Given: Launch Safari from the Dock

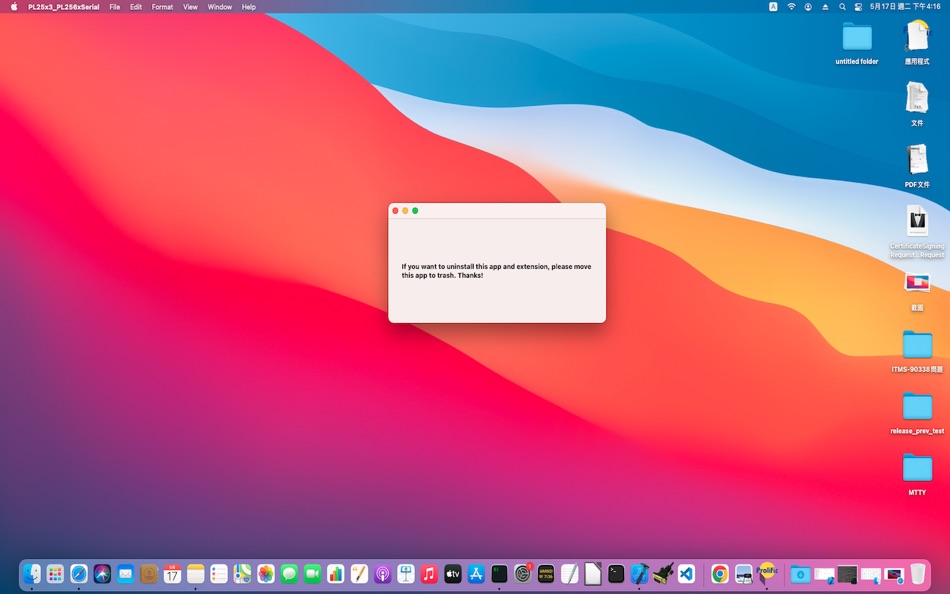Looking at the screenshot, I should 79,573.
